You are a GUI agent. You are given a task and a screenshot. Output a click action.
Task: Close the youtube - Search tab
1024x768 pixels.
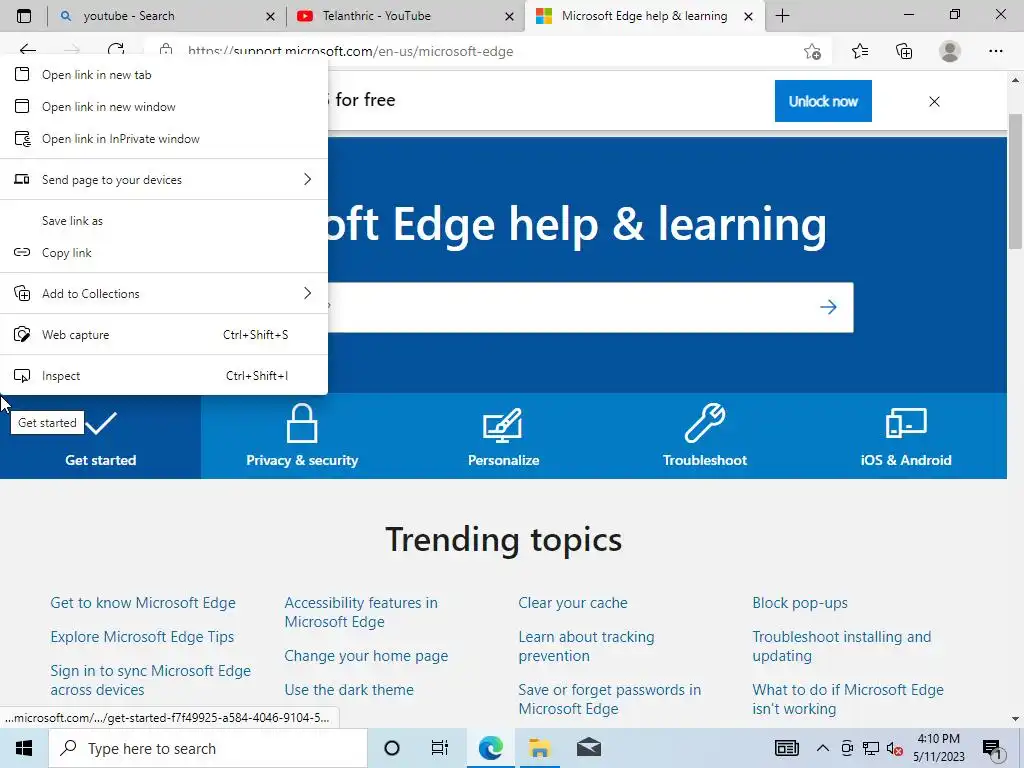[x=270, y=16]
